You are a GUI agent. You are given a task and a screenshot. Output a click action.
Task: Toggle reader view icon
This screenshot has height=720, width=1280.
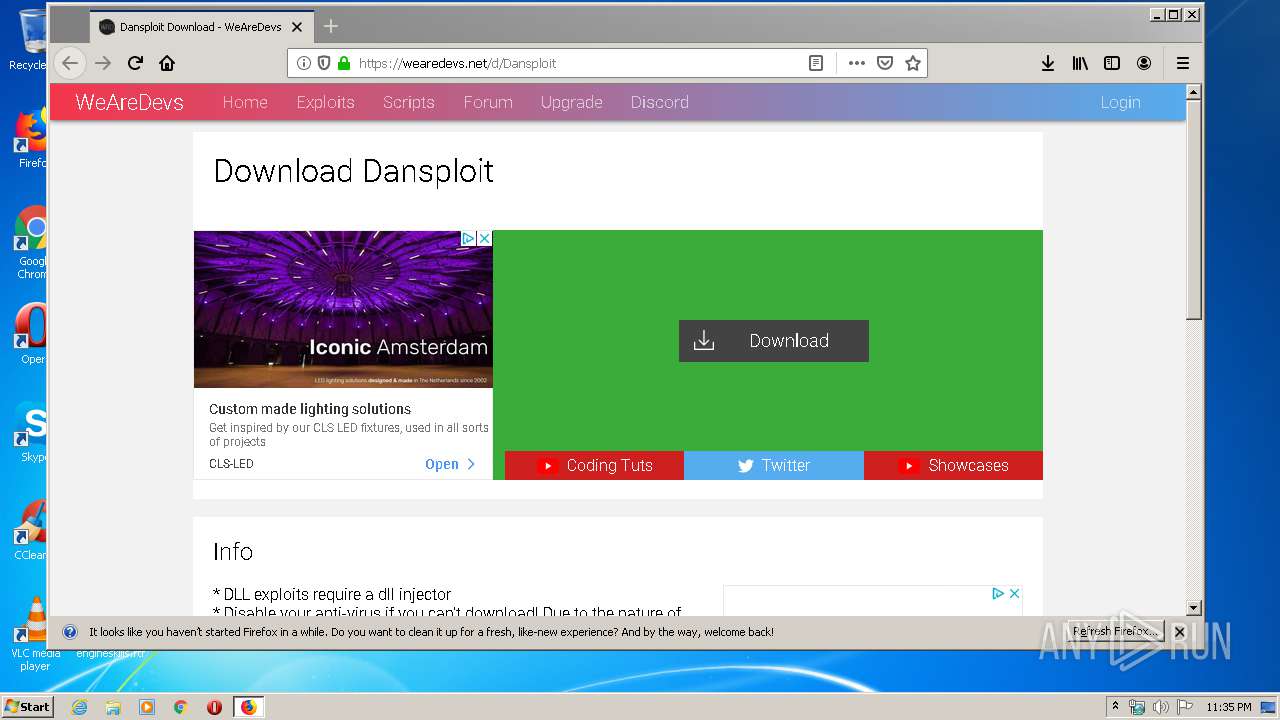(x=816, y=63)
